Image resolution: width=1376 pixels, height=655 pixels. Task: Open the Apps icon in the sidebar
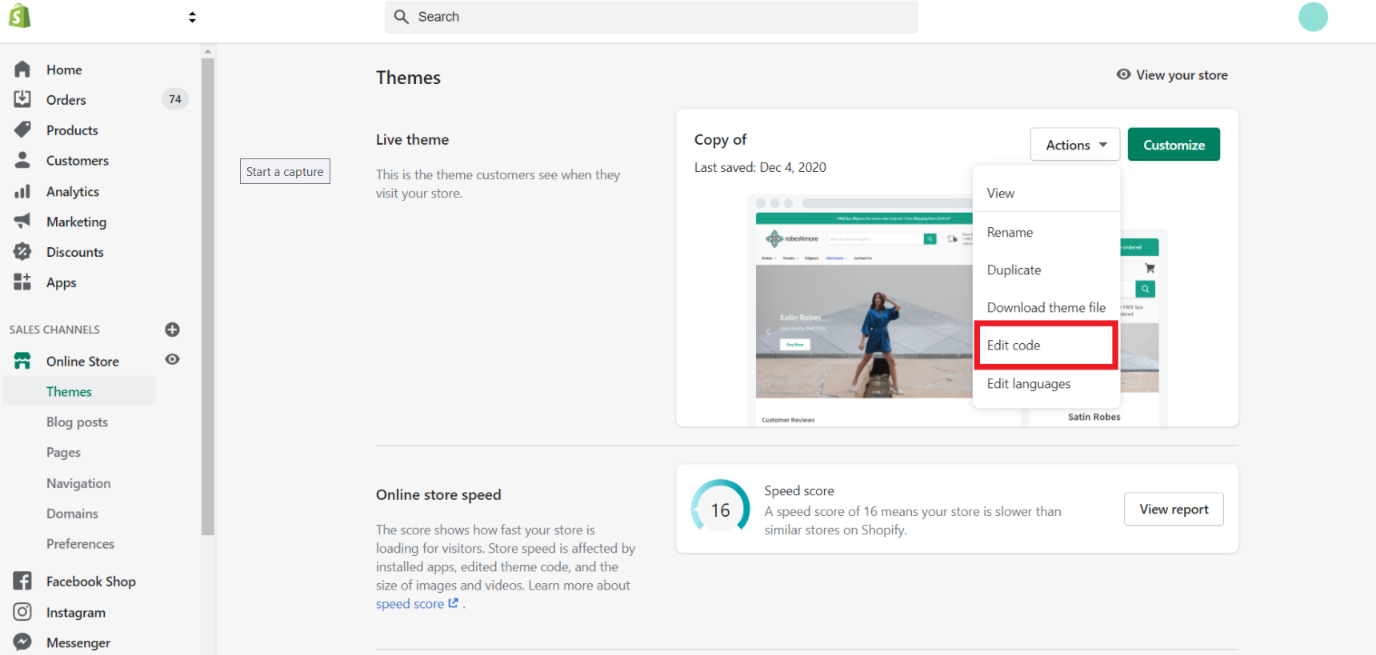(x=24, y=282)
